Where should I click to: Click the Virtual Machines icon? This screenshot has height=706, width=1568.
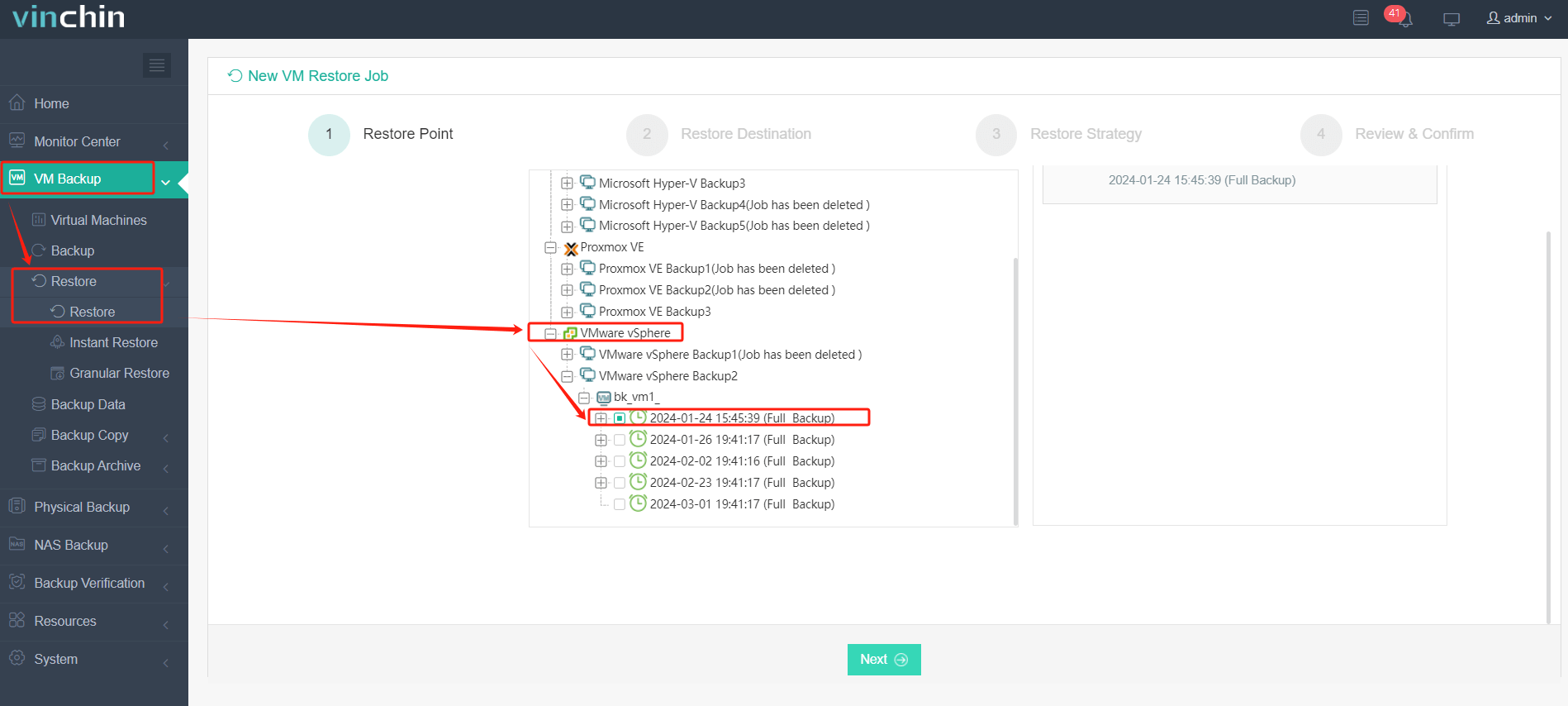pos(39,220)
